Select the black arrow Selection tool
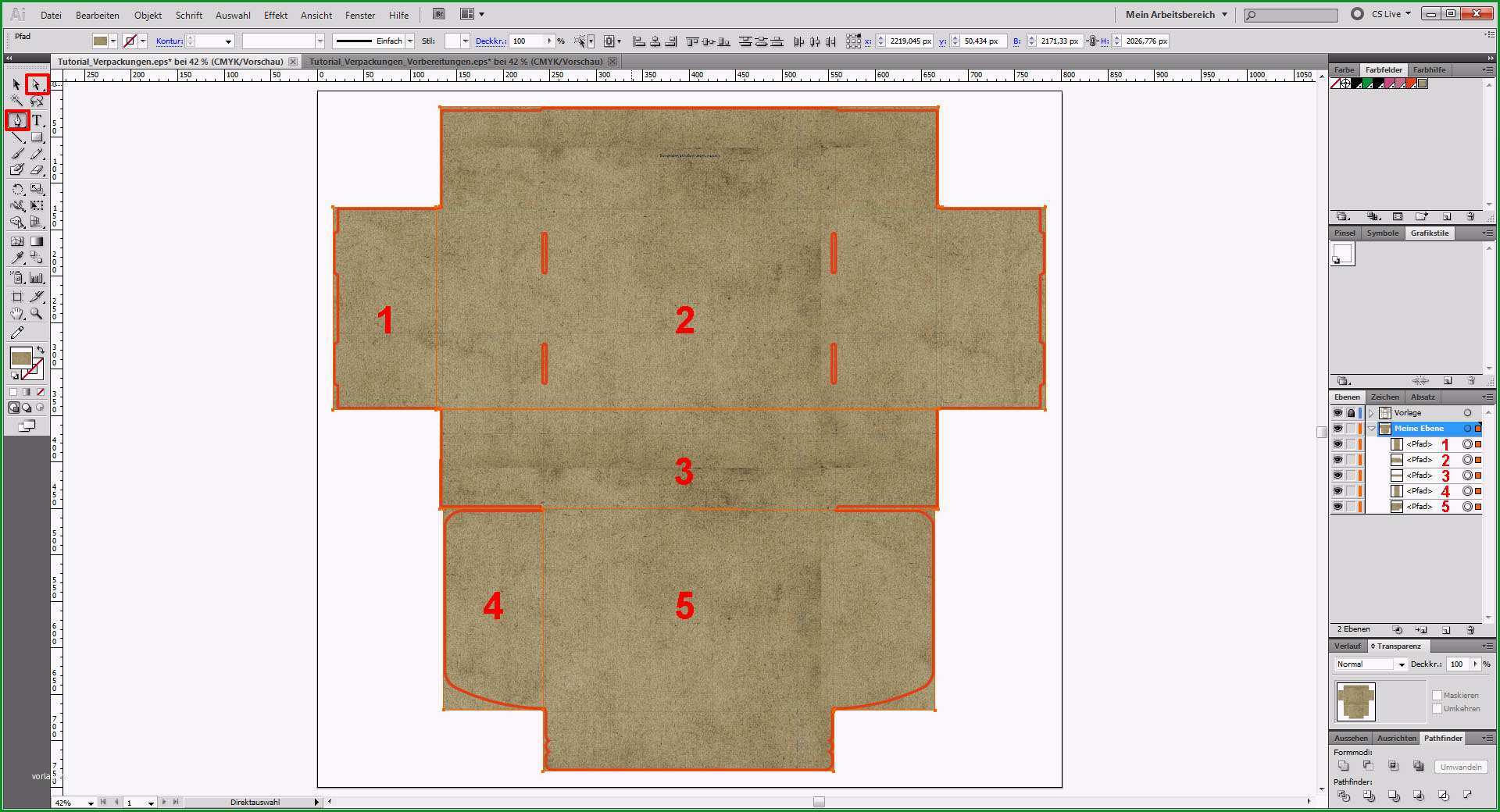The height and width of the screenshot is (812, 1500). point(16,84)
